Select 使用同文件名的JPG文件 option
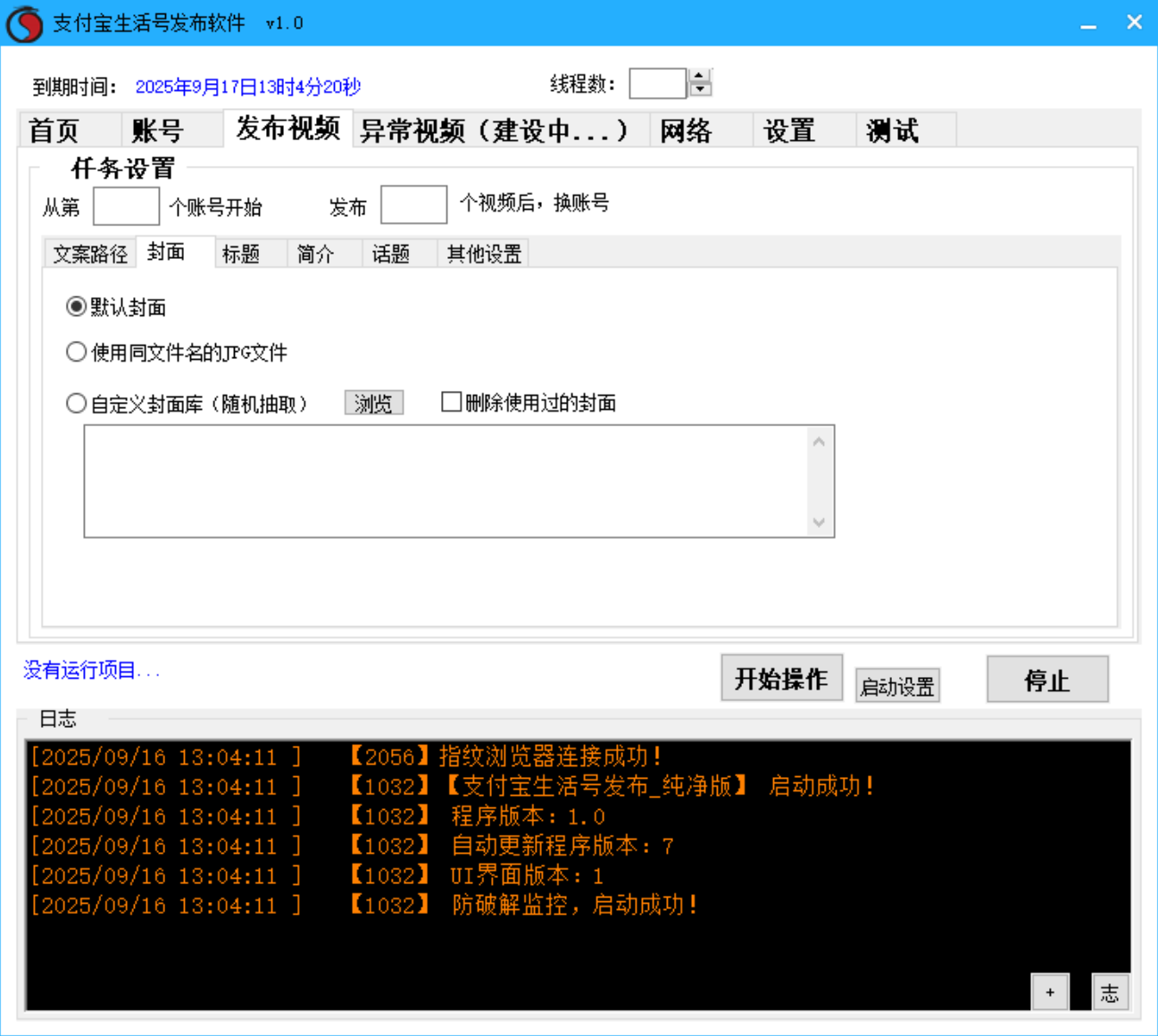 [x=76, y=352]
